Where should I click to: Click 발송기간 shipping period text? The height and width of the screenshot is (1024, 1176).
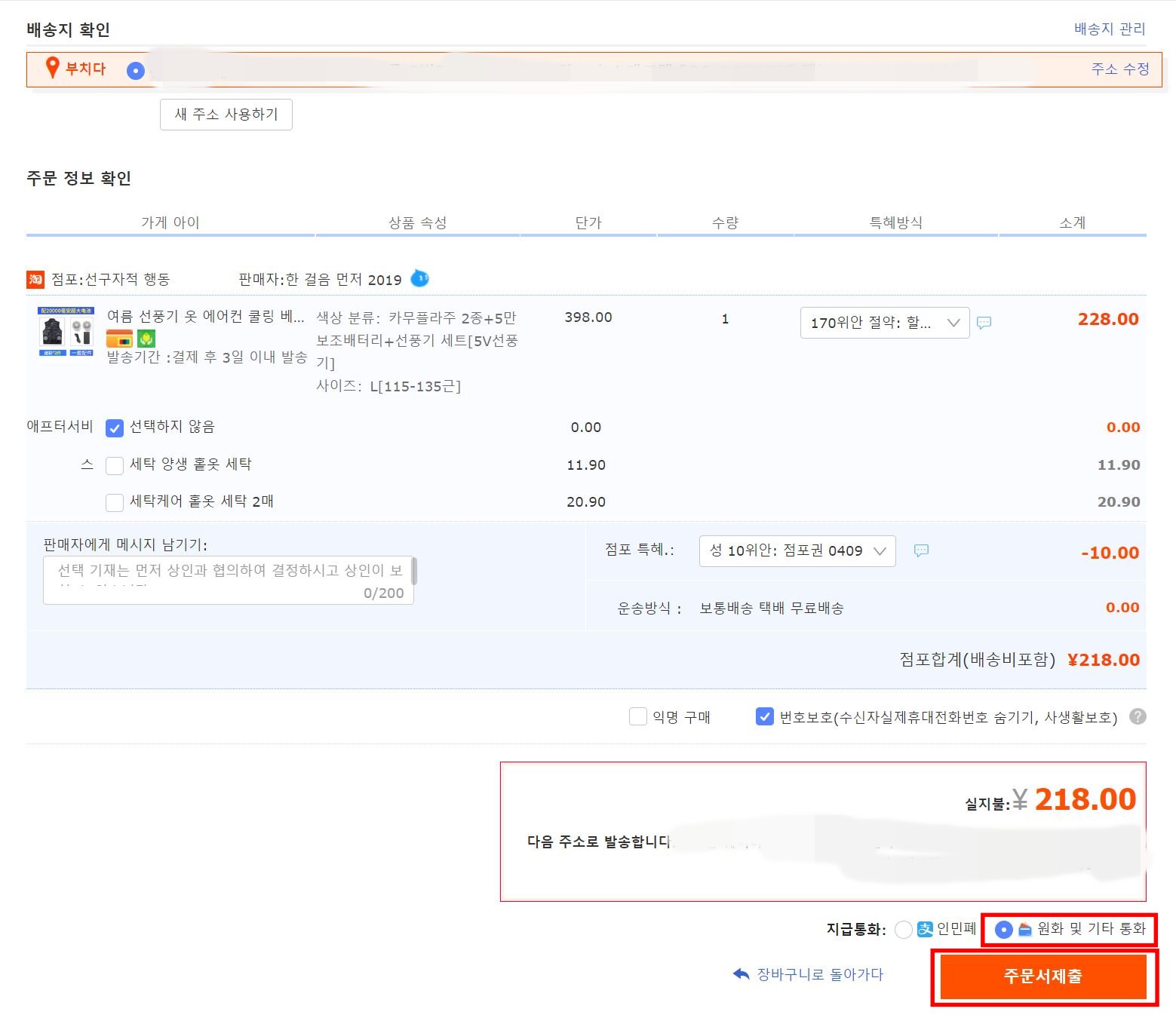tap(207, 357)
